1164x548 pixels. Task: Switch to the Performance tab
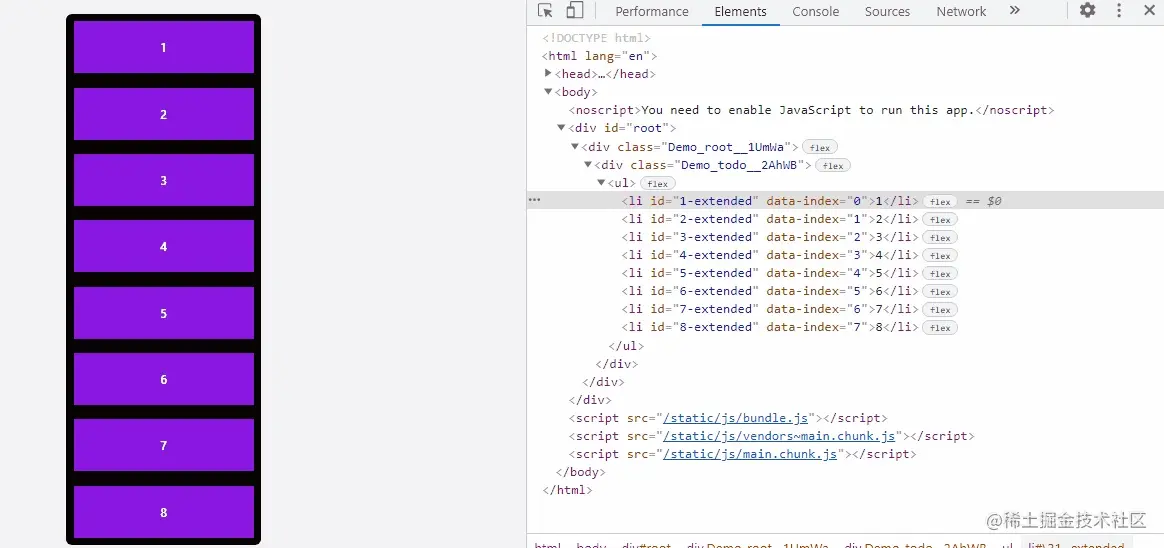point(652,12)
